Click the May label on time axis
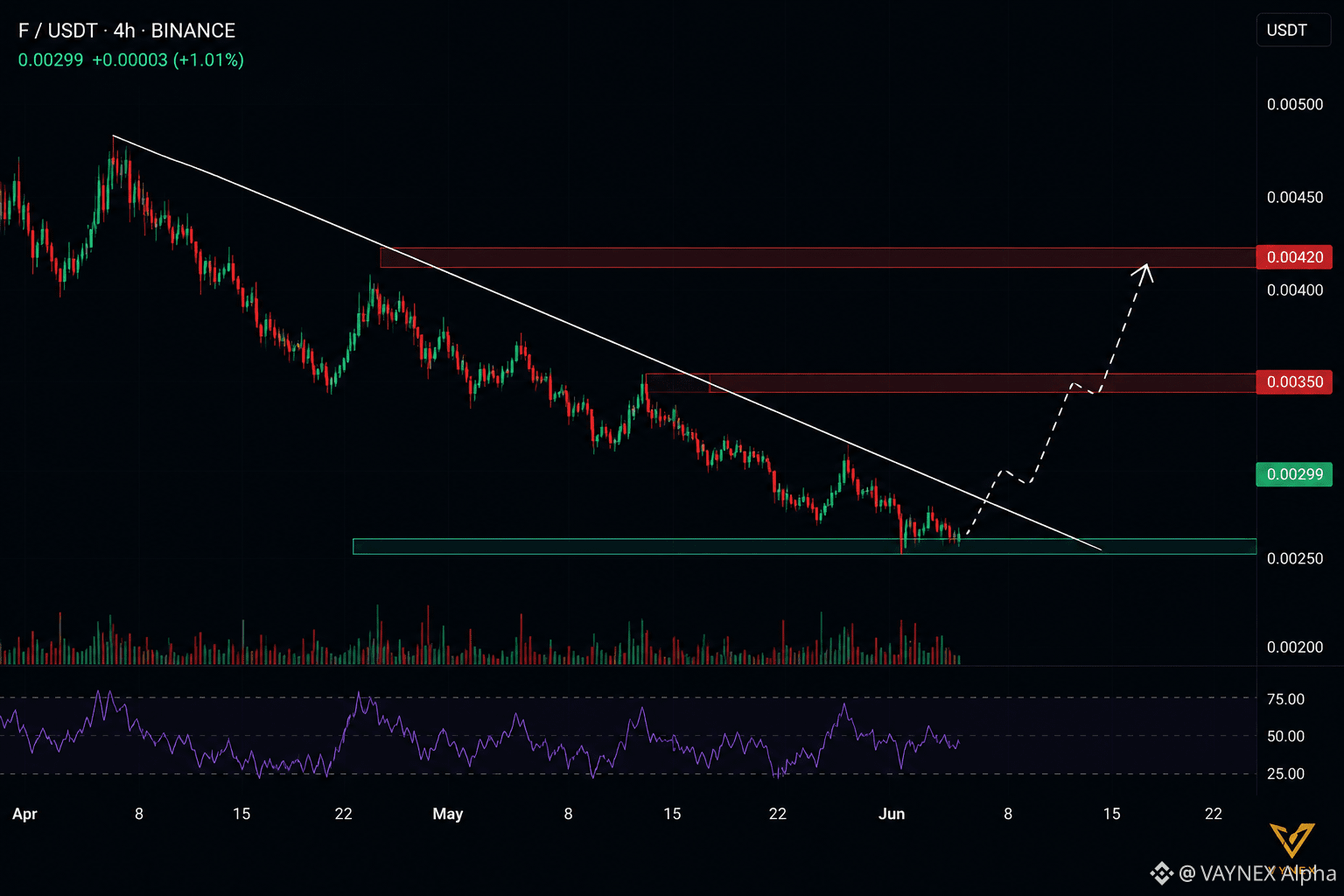1344x896 pixels. [x=447, y=814]
